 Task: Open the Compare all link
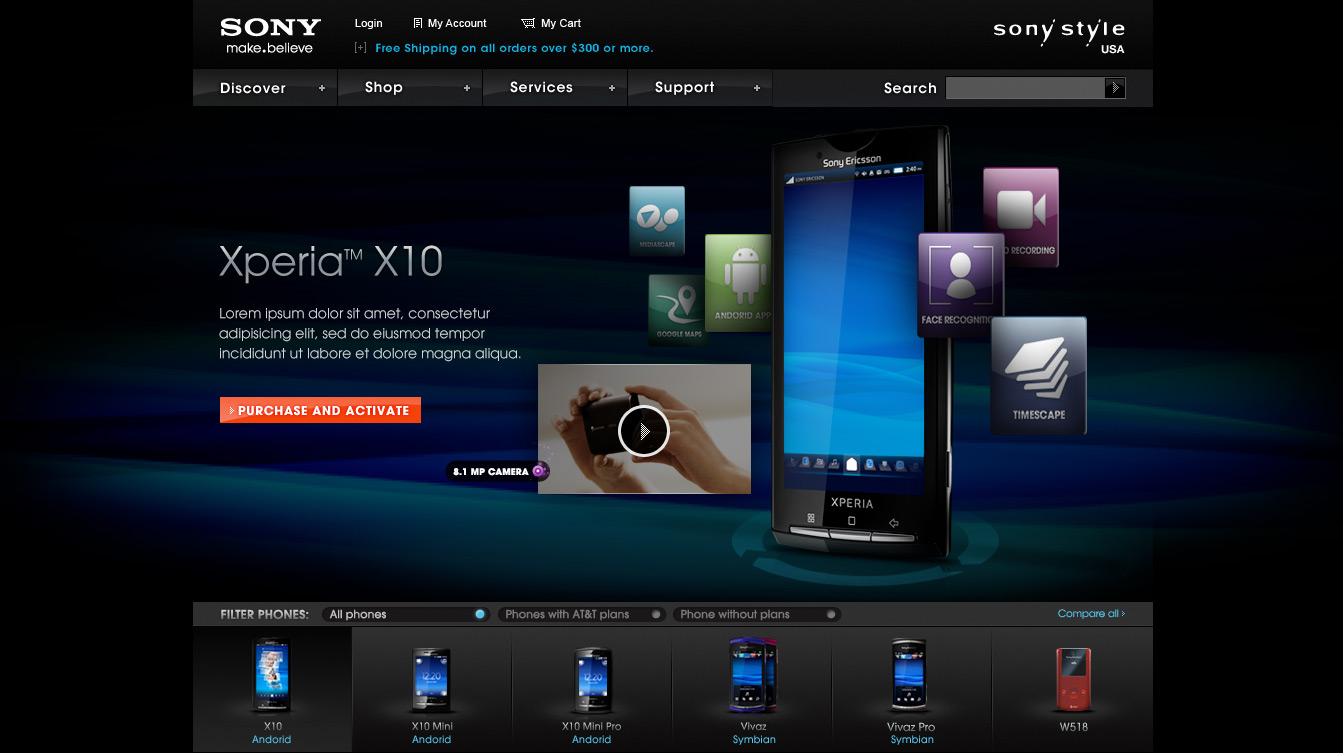(x=1090, y=614)
